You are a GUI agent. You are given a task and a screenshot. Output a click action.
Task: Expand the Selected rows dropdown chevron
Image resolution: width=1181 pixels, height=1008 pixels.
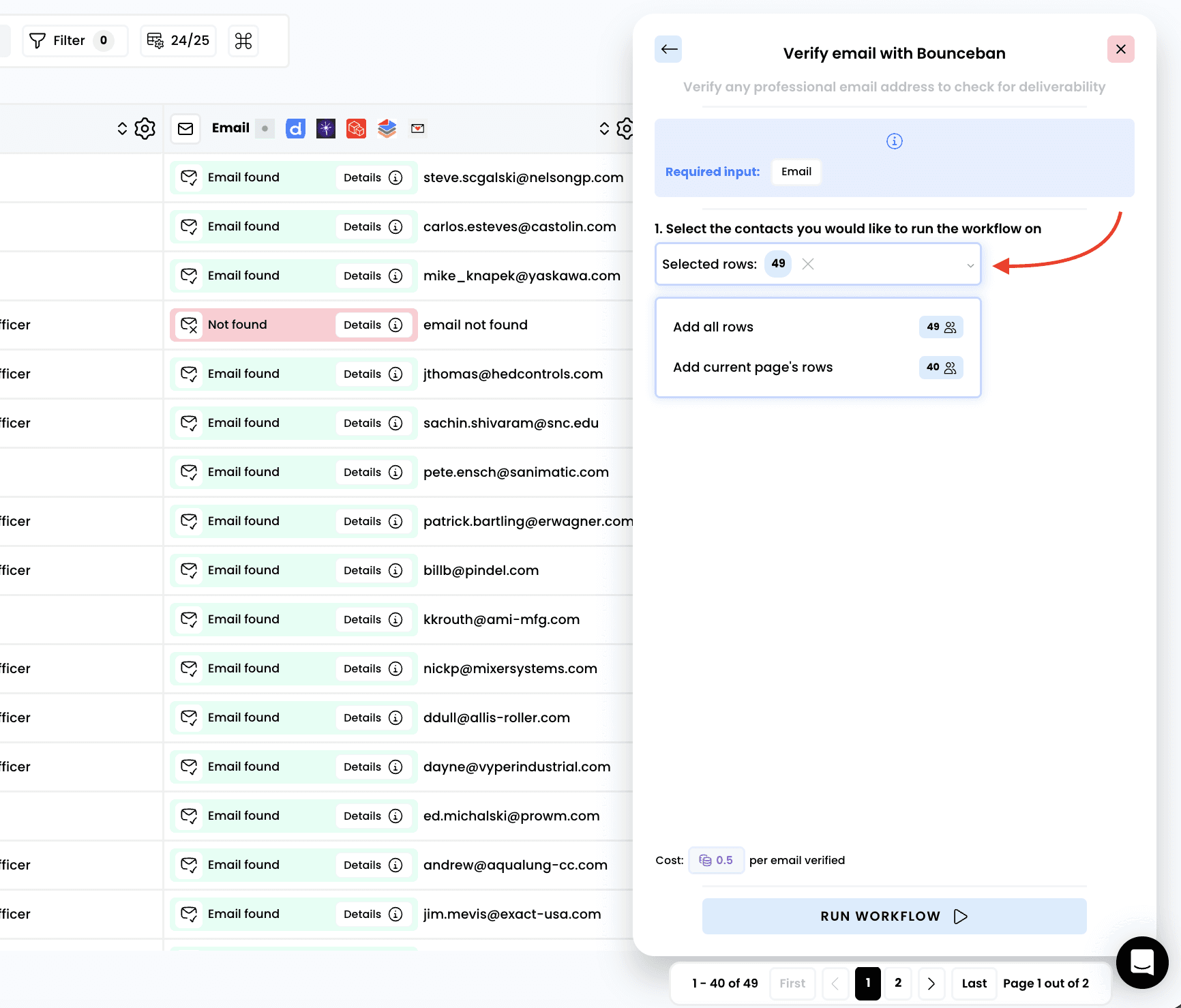970,265
